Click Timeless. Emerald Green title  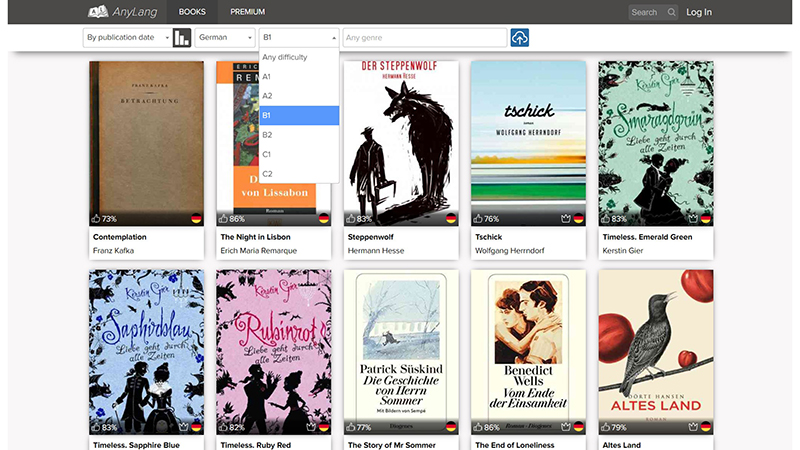tap(647, 237)
